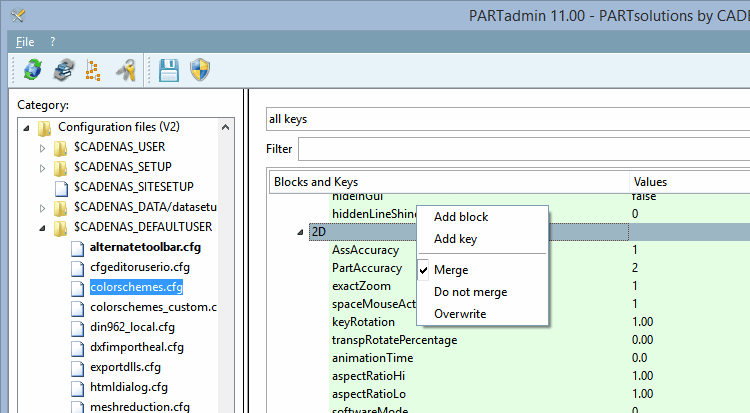Click the keys toolbar icon
The width and height of the screenshot is (750, 413).
click(126, 69)
